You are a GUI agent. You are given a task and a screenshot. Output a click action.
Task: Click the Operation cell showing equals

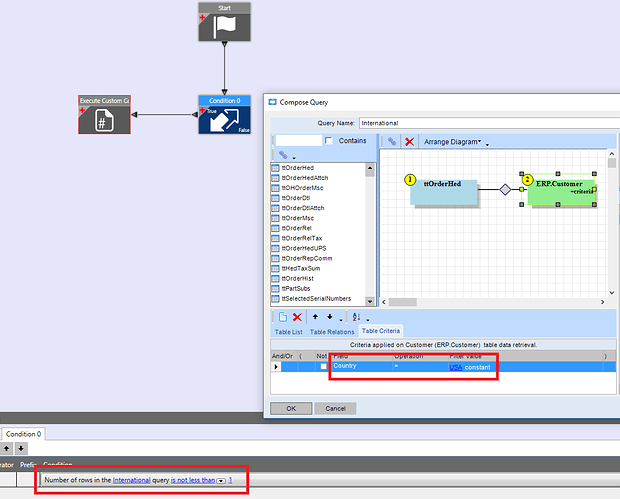[420, 366]
